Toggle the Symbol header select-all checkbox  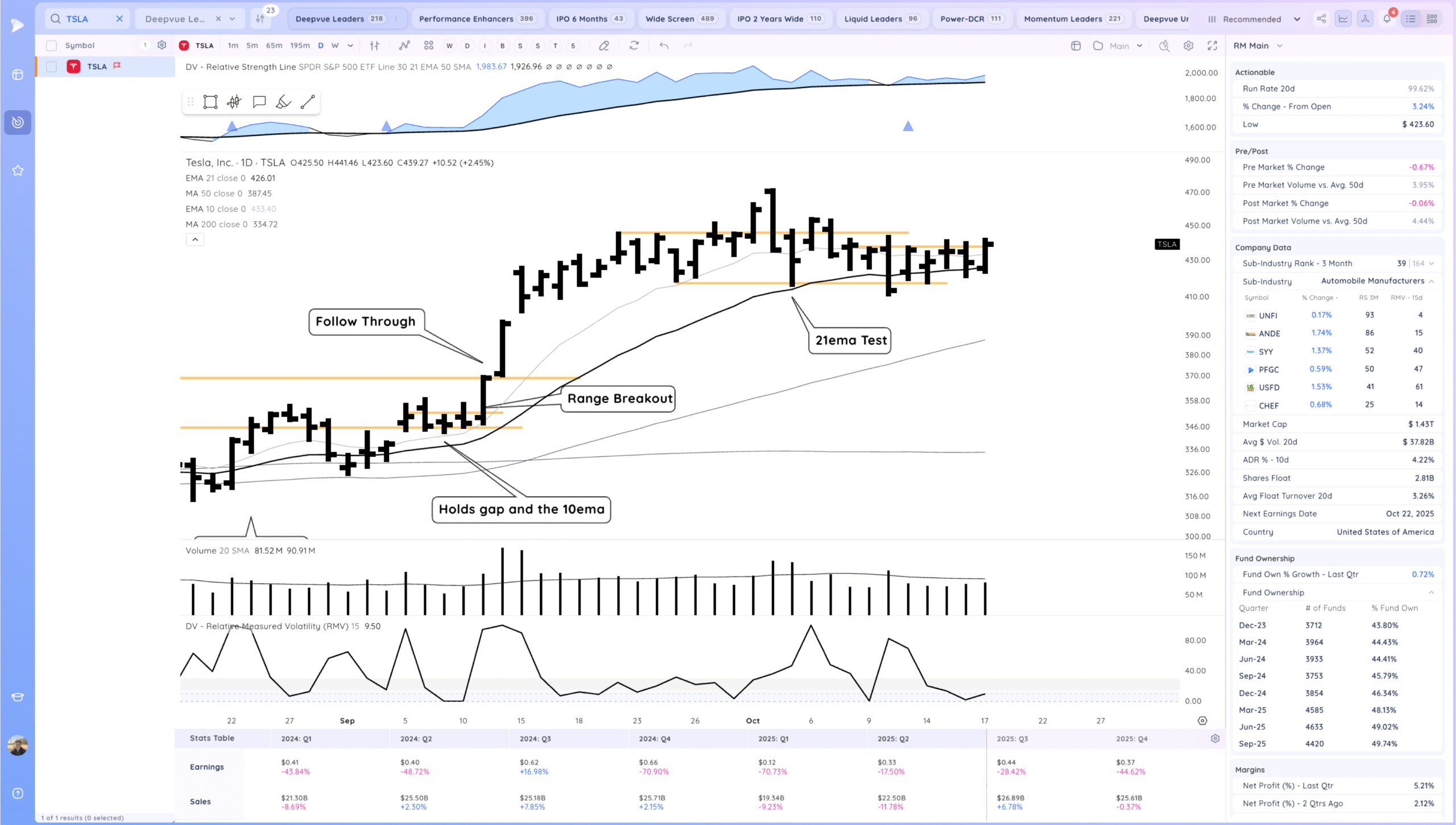[x=52, y=46]
